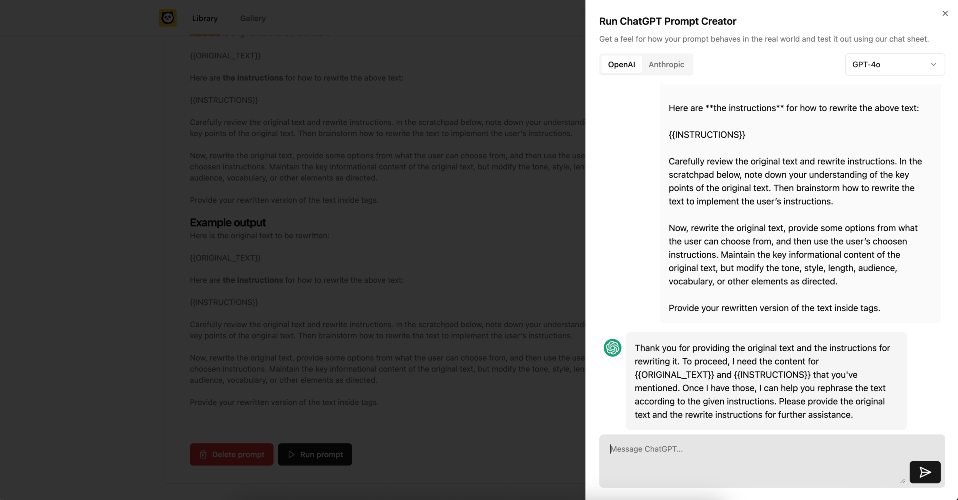Click the trash icon in Delete prompt
Screen dimensions: 958x500
tap(203, 455)
